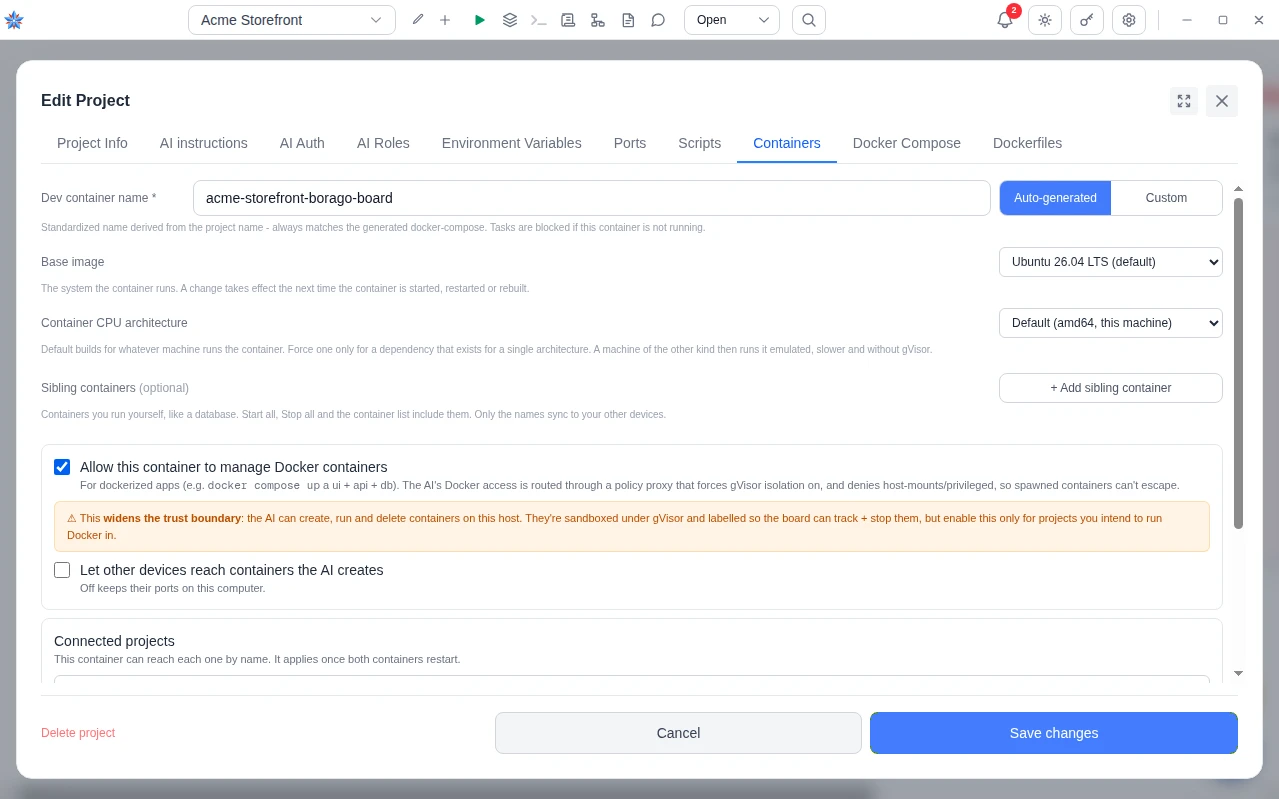Click the Dev container name input field
The width and height of the screenshot is (1279, 799).
(592, 198)
